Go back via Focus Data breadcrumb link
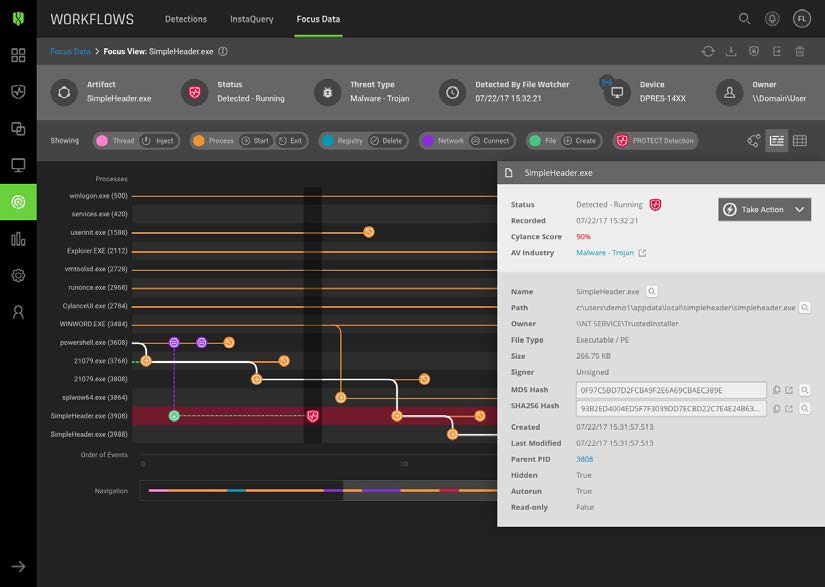Screen dimensions: 825x587 71,52
